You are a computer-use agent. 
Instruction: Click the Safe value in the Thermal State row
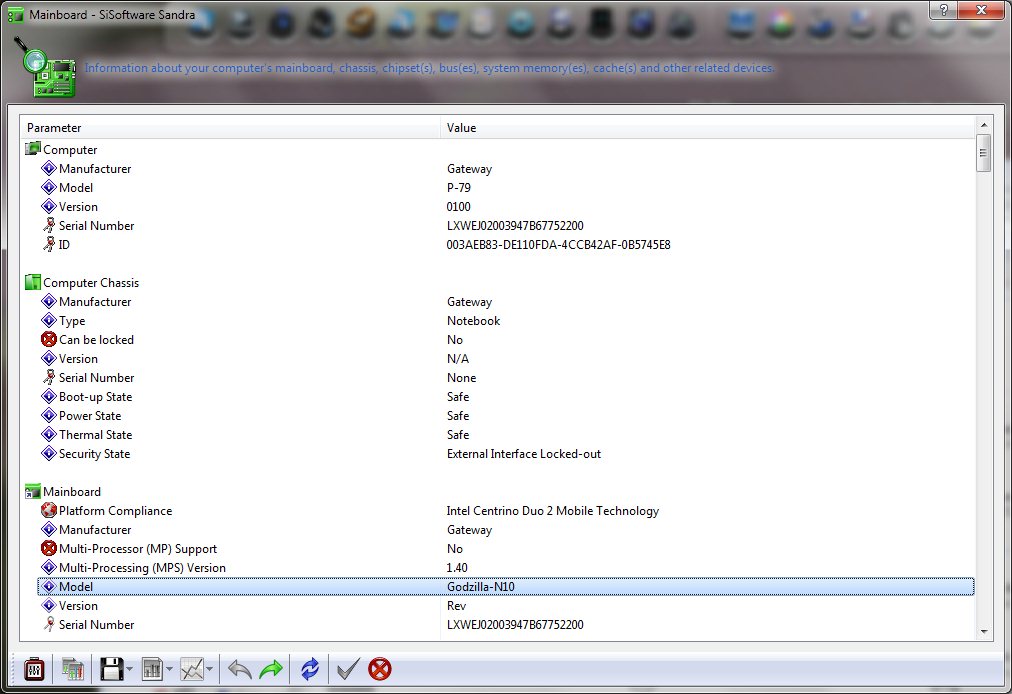tap(458, 434)
